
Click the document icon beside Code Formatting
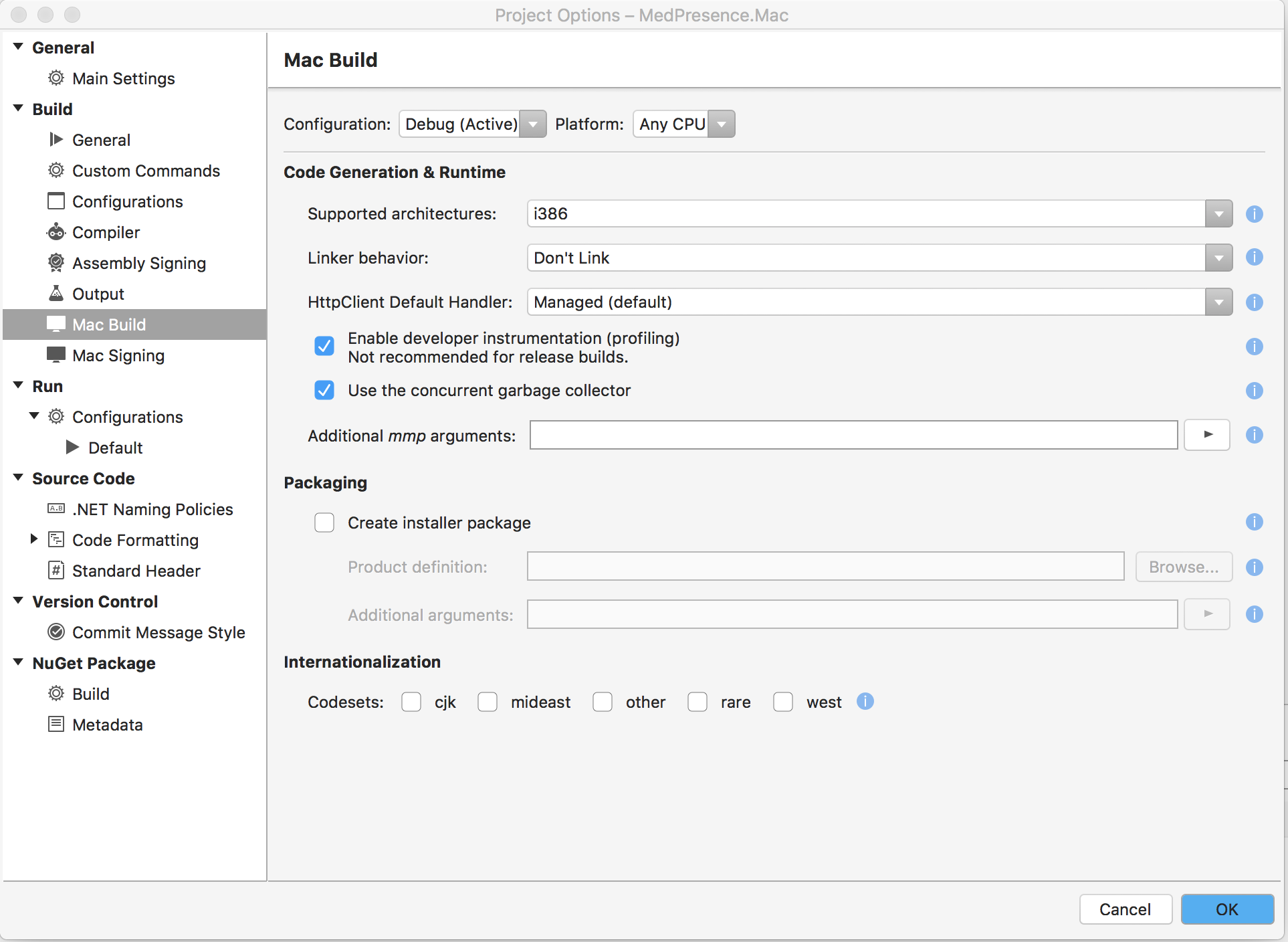pos(56,539)
